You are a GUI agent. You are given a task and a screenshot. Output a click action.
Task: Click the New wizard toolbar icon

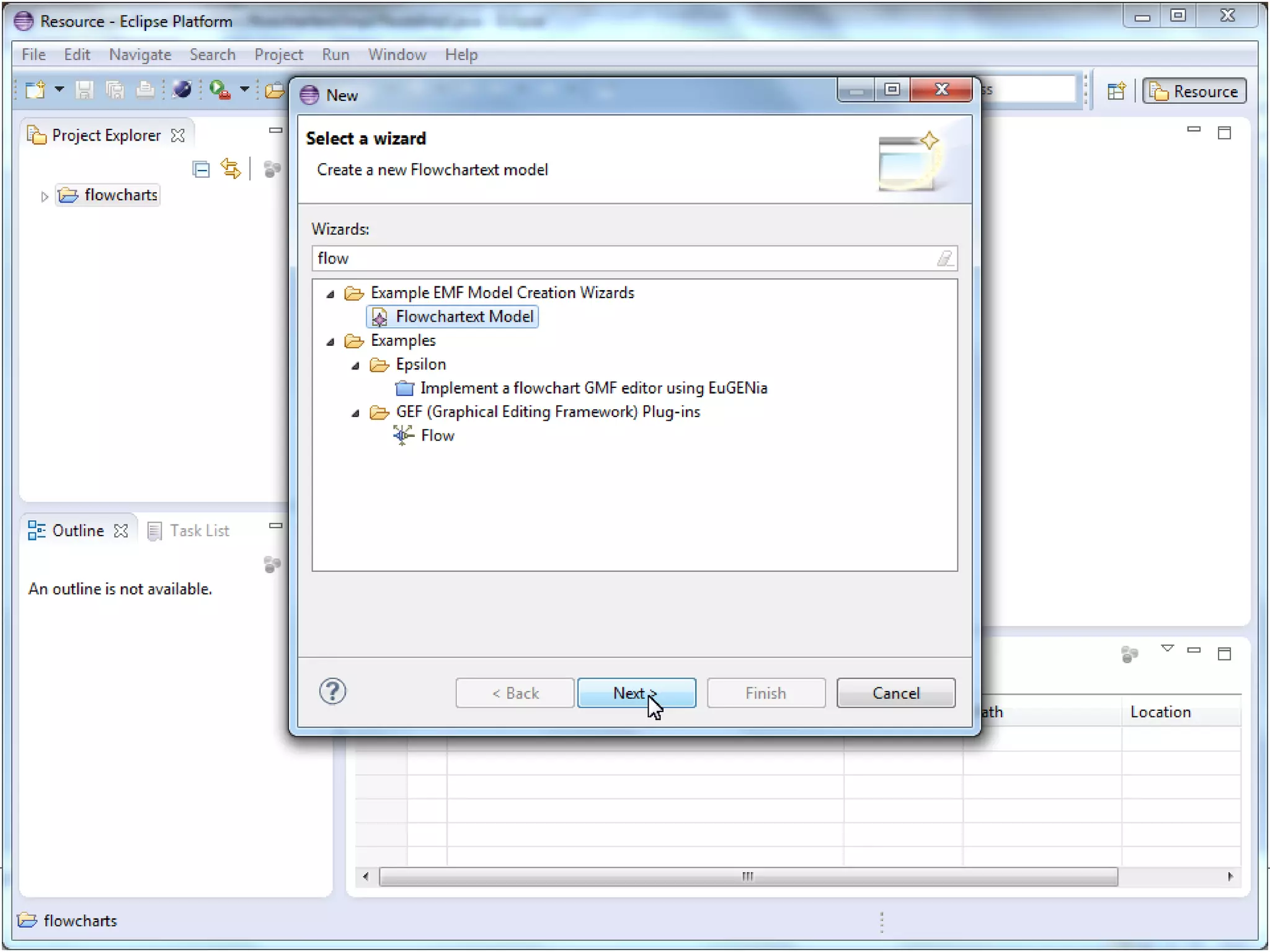[35, 90]
